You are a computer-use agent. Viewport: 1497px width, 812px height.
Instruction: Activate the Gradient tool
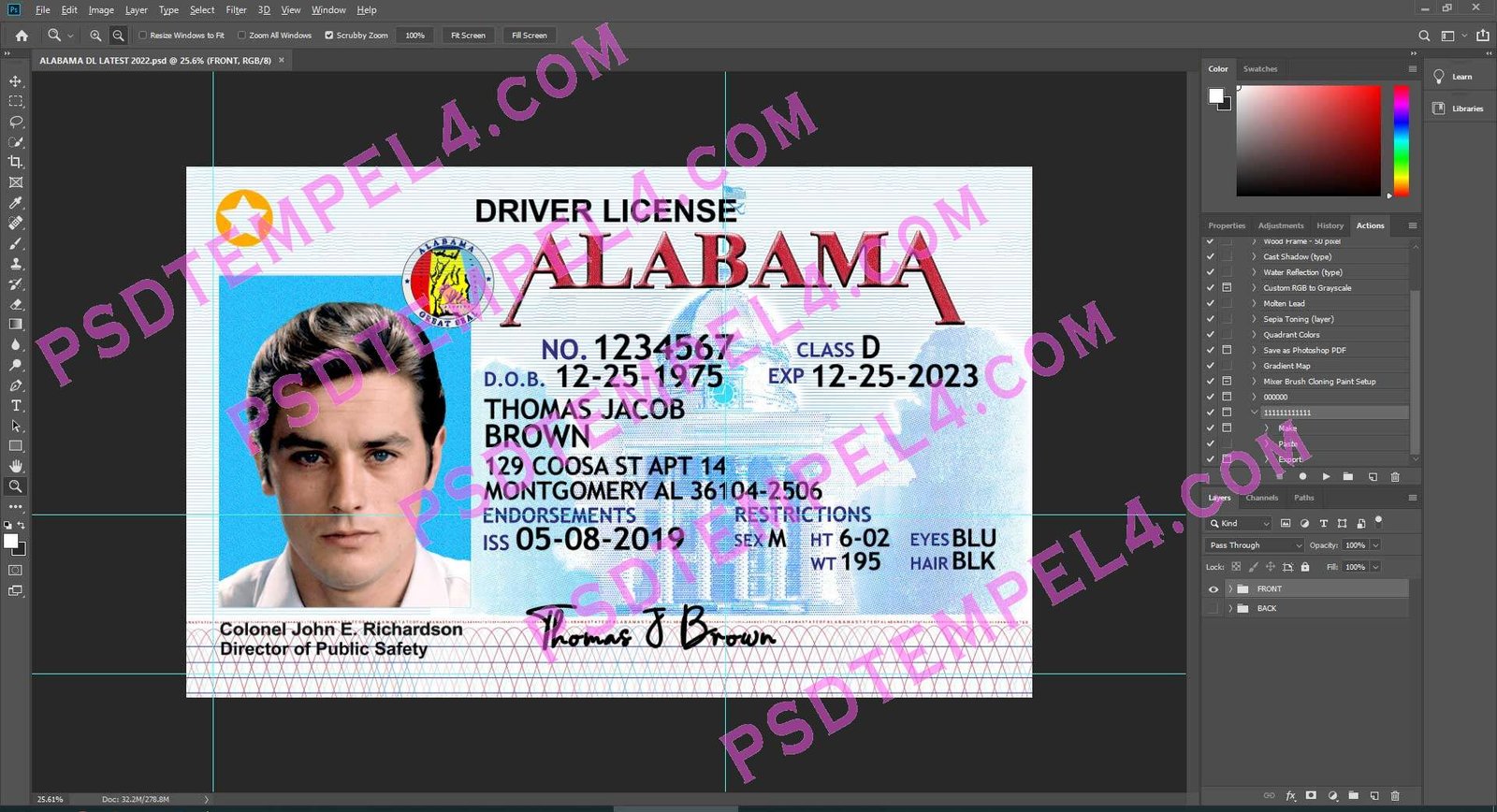(x=16, y=325)
